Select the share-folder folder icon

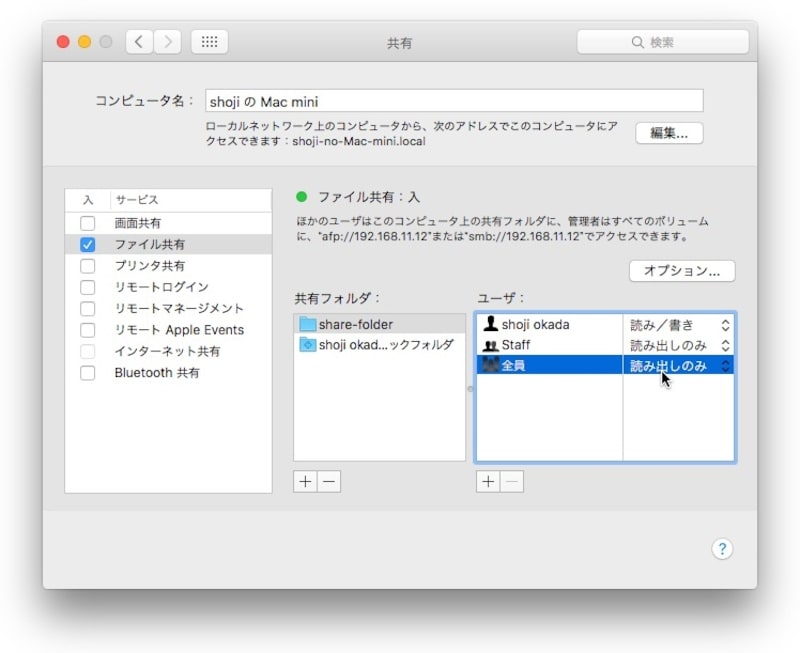(x=307, y=324)
